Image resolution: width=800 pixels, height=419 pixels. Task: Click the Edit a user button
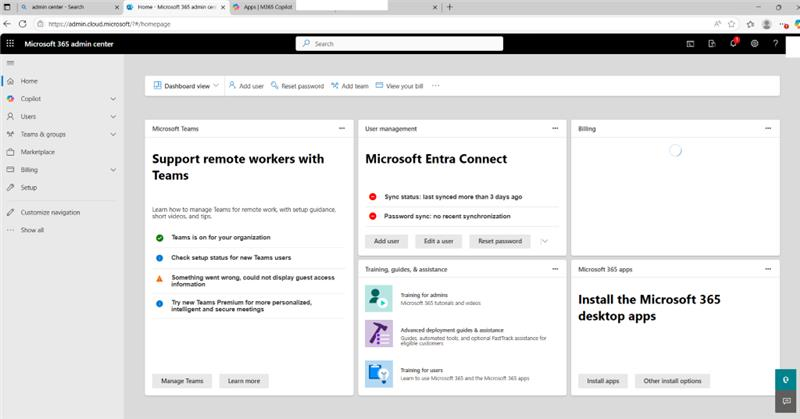[439, 241]
